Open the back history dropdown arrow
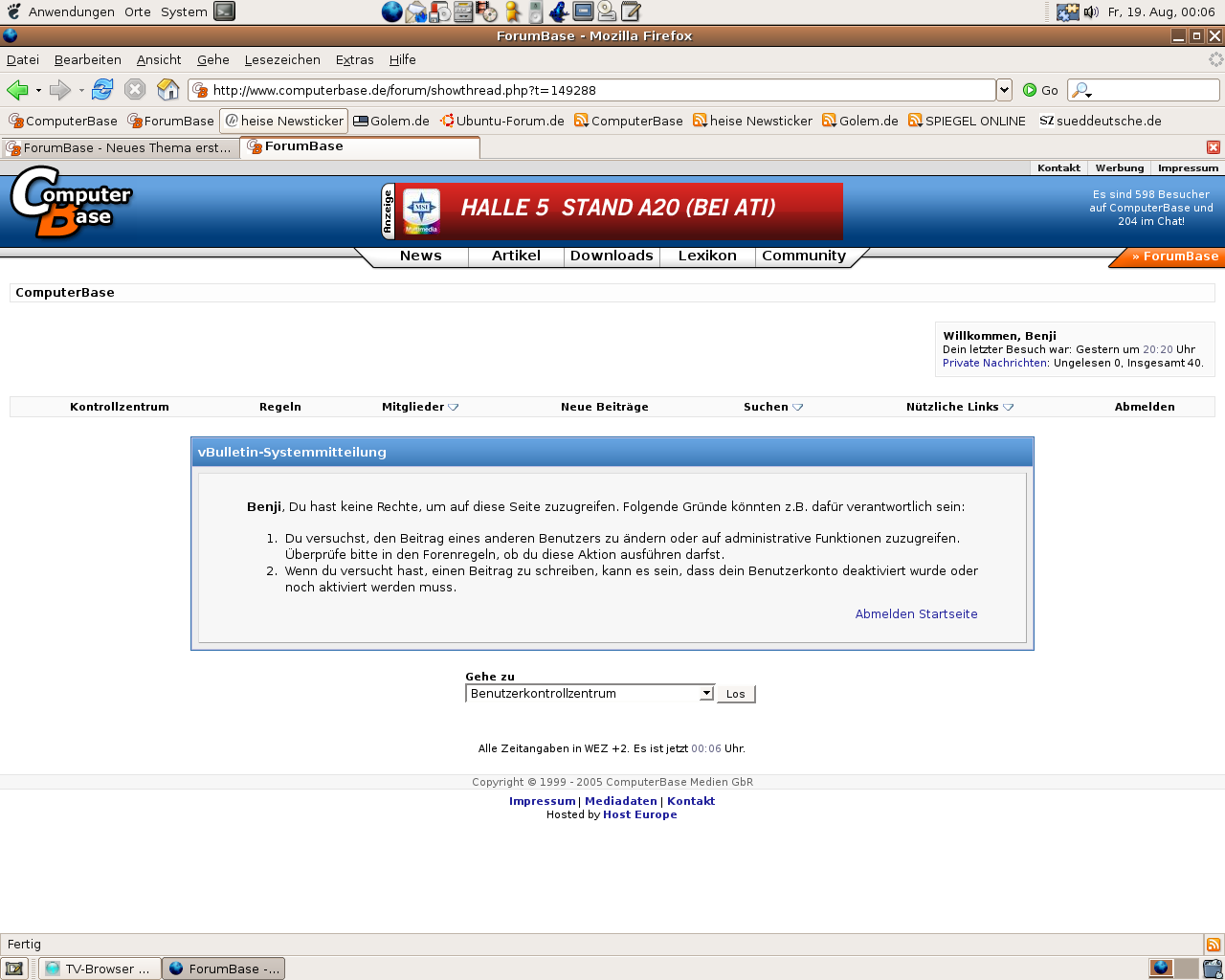The image size is (1225, 980). [x=38, y=91]
